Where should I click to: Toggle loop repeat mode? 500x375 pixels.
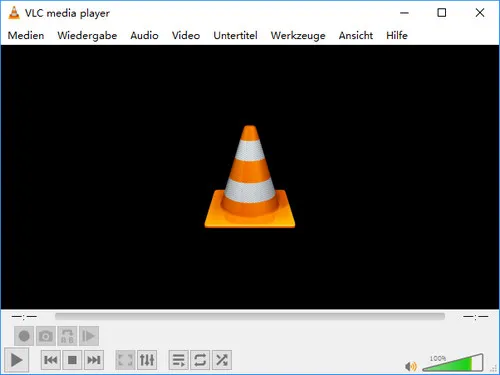click(x=200, y=360)
